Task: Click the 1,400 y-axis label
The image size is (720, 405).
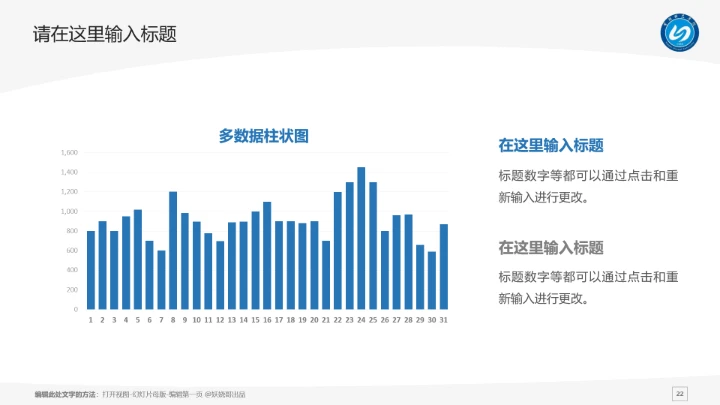Action: click(x=69, y=172)
